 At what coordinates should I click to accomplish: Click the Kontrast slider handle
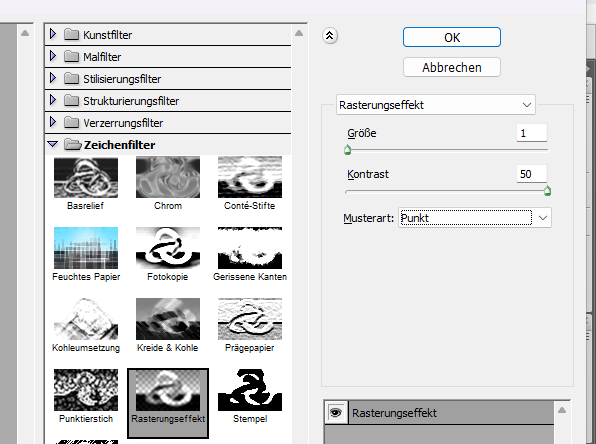tap(547, 191)
